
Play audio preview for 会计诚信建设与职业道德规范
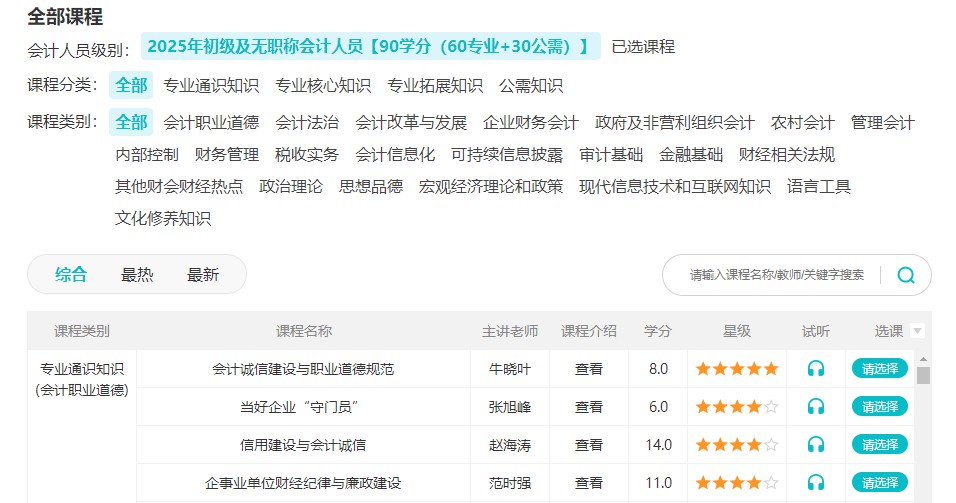[816, 369]
